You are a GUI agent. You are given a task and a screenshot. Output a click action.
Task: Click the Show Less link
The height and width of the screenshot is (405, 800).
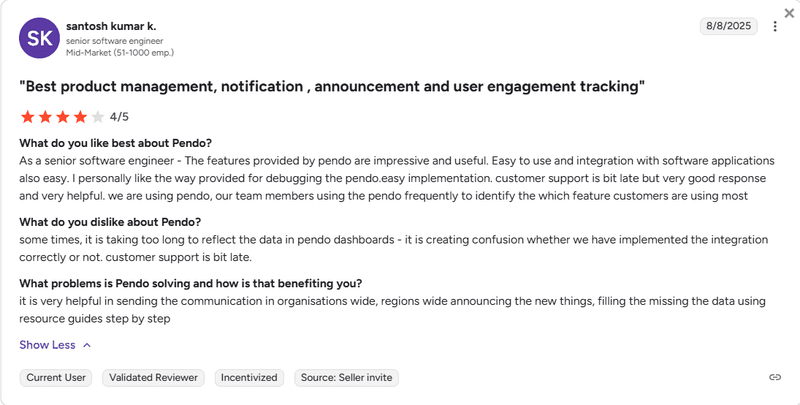coord(47,345)
